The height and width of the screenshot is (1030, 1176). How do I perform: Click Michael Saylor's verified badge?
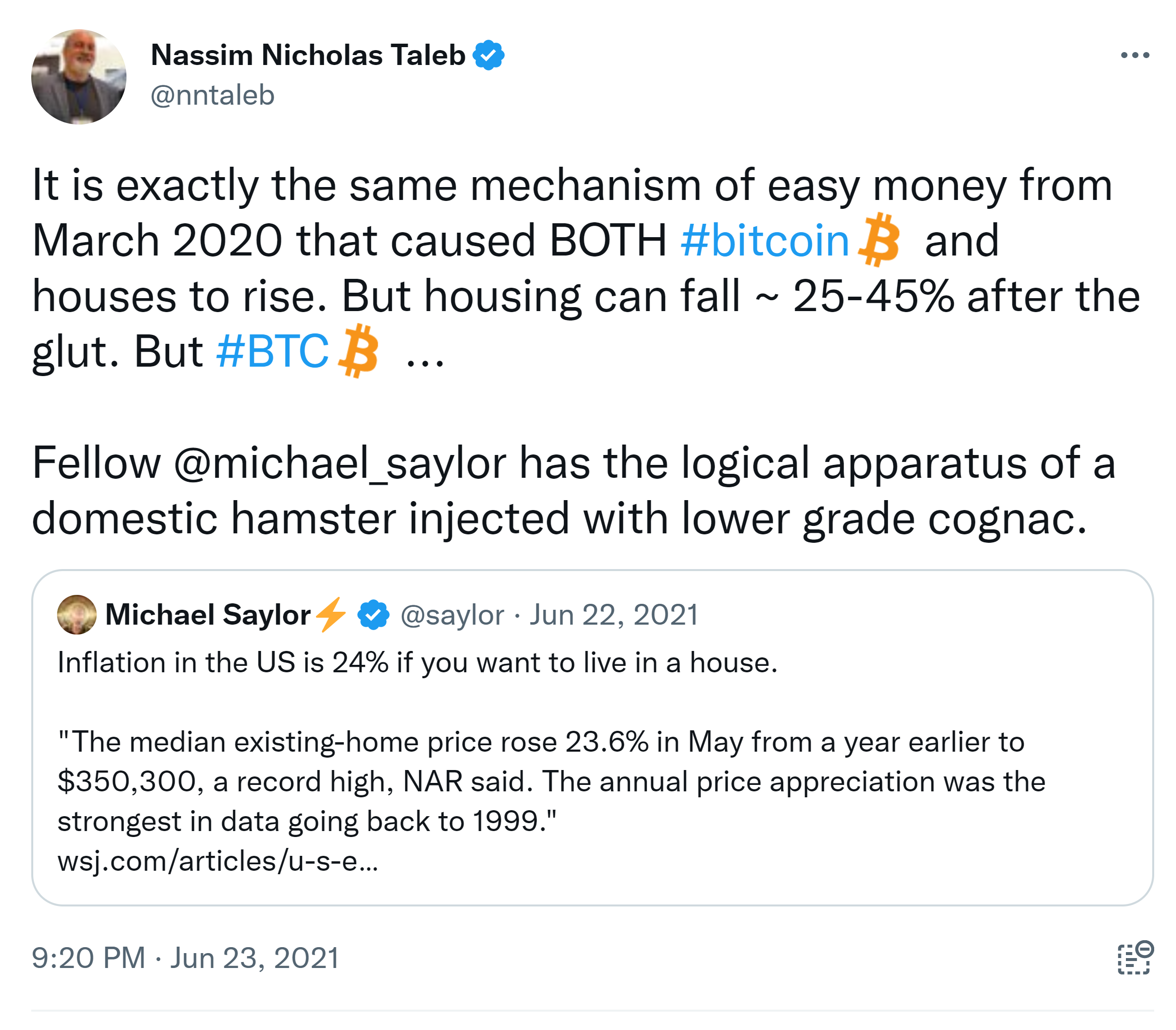(x=373, y=615)
